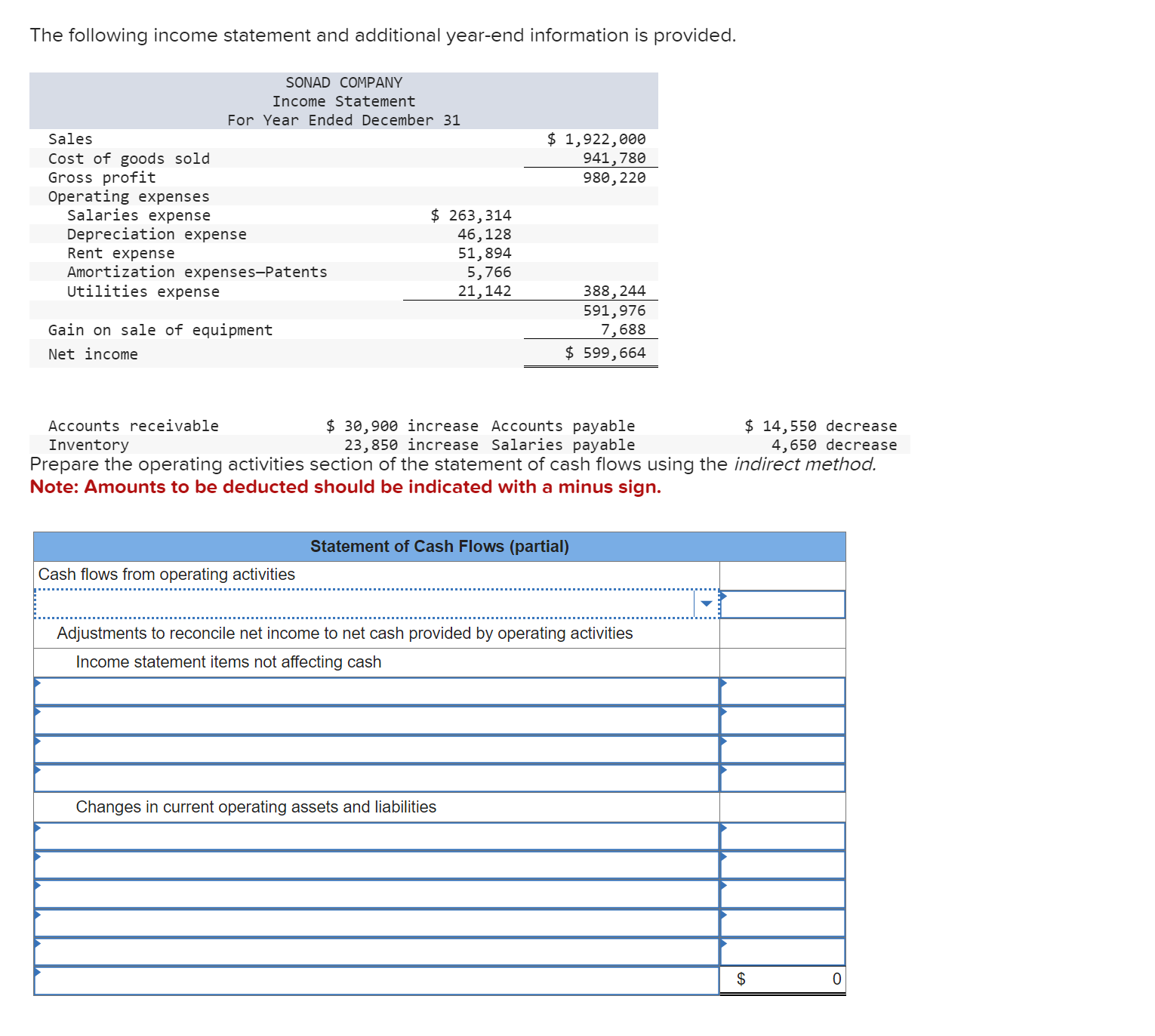Click the $ 0 total cell
1155x1036 pixels.
click(783, 979)
